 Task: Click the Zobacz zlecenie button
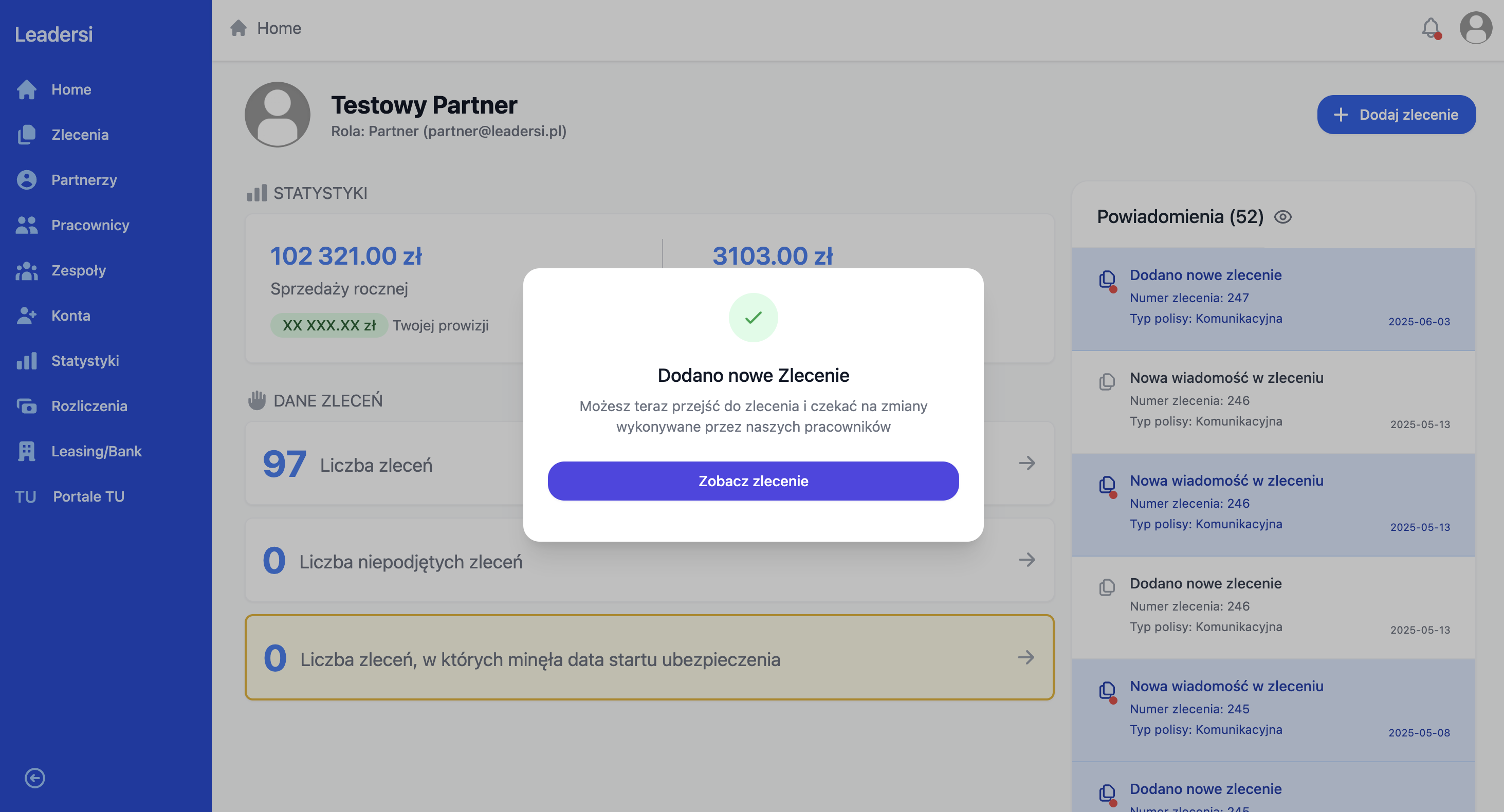point(753,481)
